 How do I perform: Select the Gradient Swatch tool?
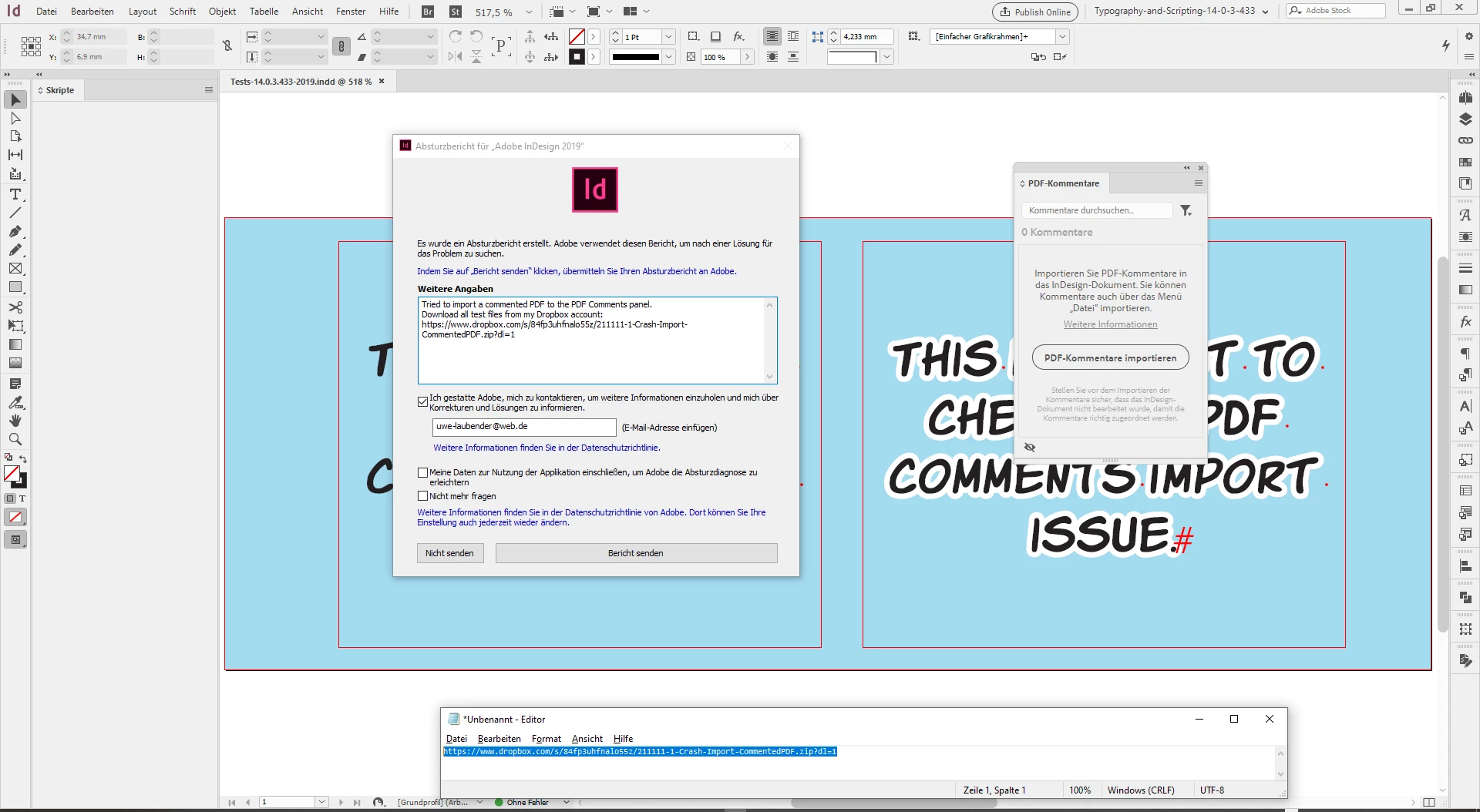point(15,344)
